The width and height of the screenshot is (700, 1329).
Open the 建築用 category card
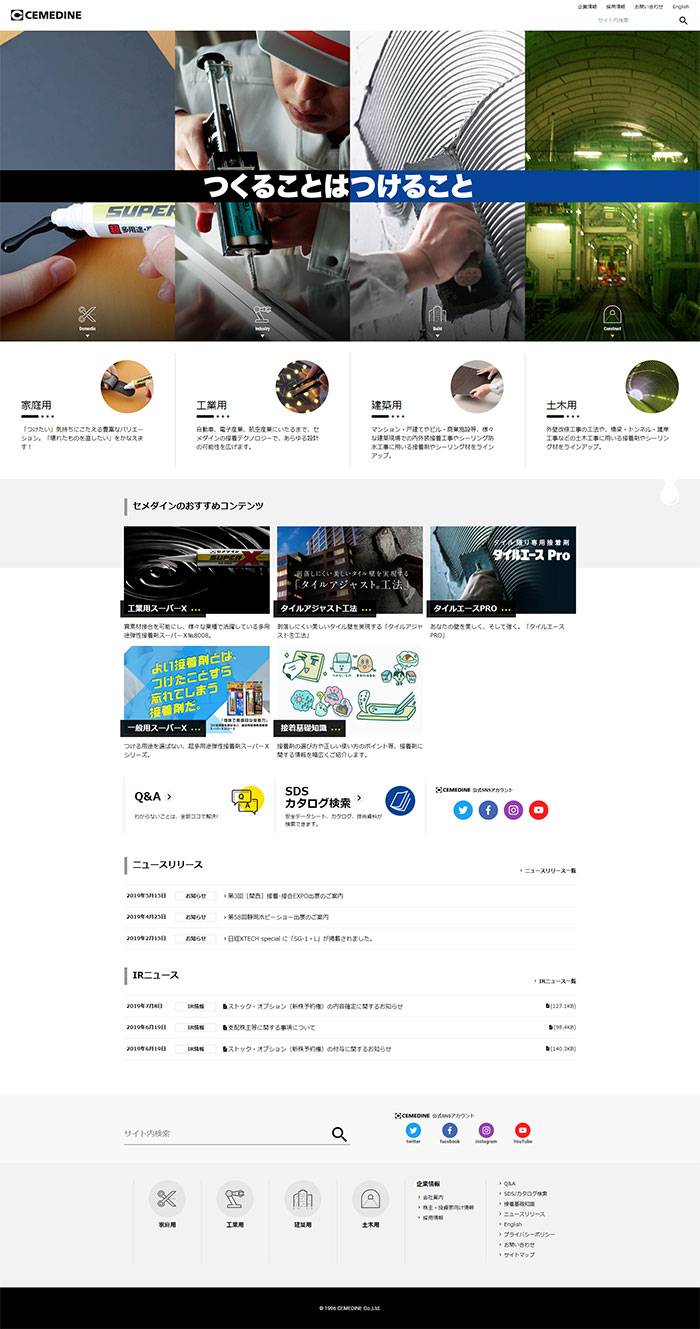coord(437,409)
